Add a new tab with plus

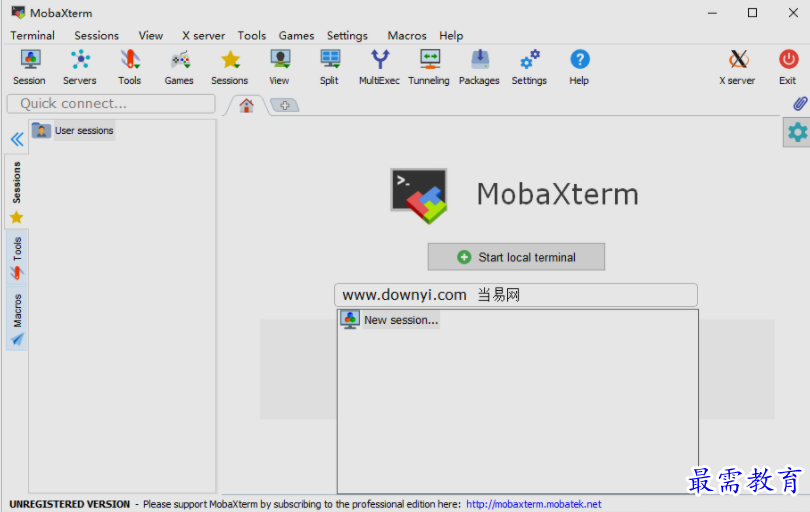(285, 105)
